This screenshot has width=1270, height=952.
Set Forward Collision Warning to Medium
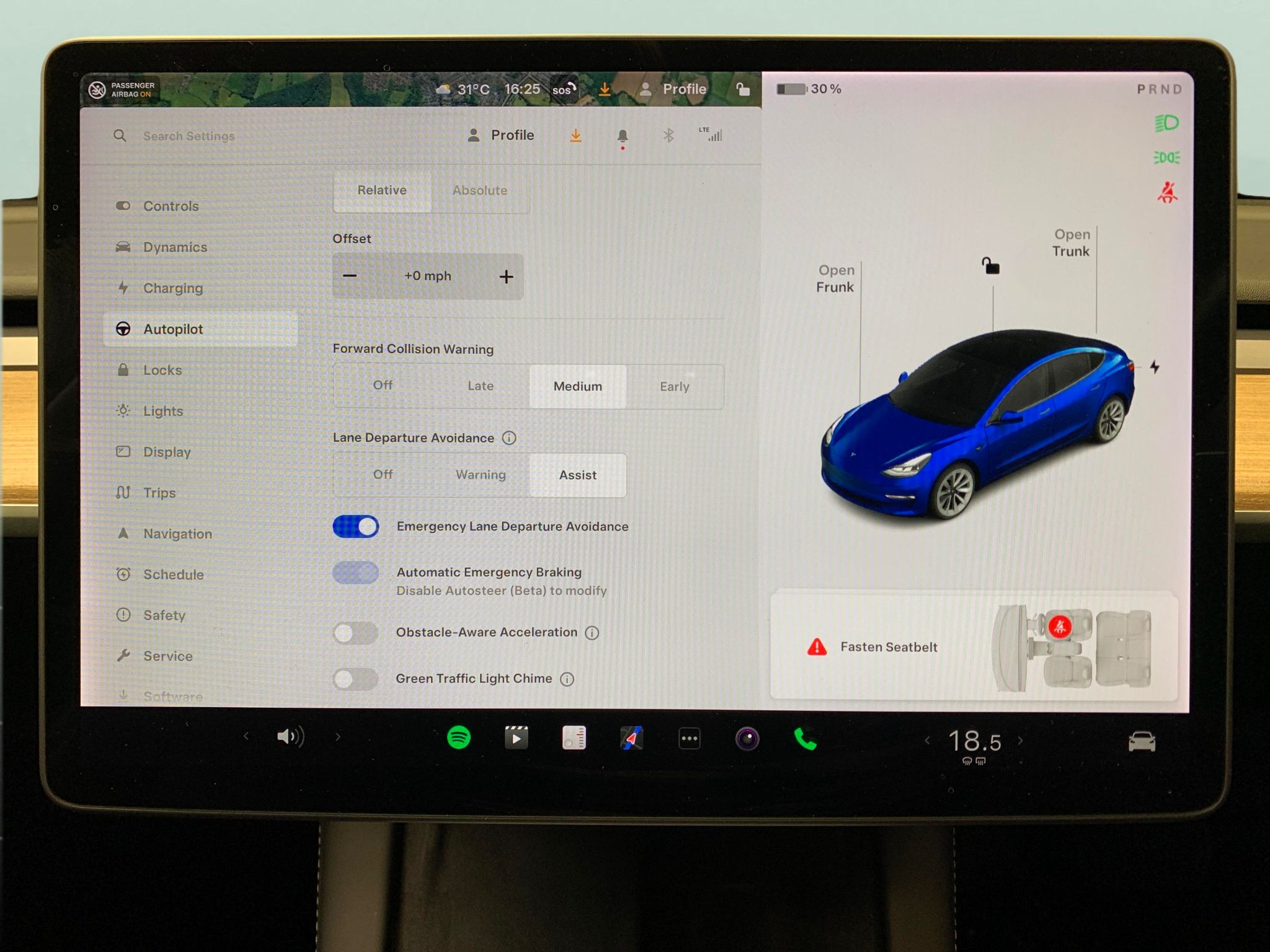point(578,387)
